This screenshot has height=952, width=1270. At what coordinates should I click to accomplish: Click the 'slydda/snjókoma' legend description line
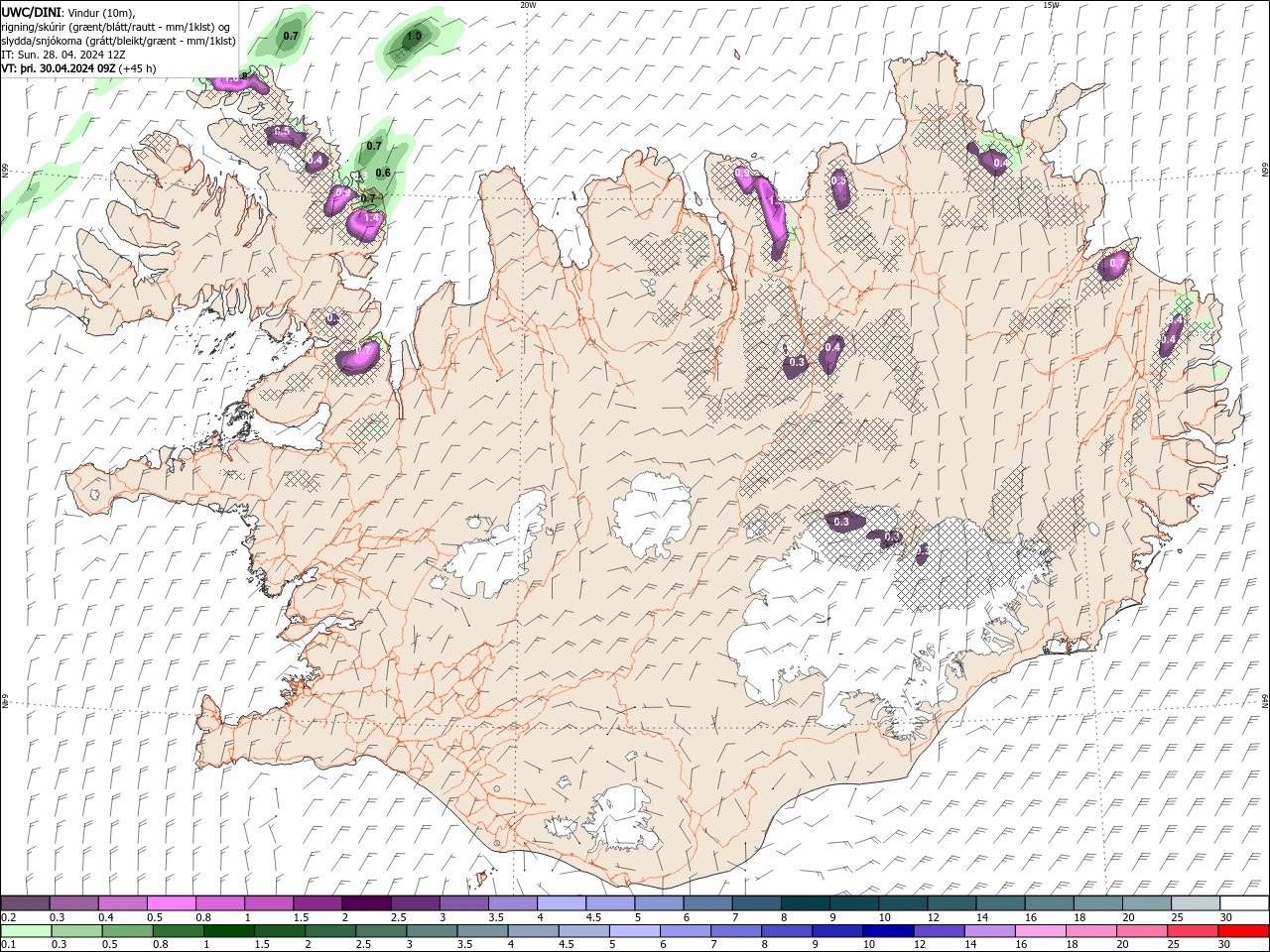[x=119, y=41]
